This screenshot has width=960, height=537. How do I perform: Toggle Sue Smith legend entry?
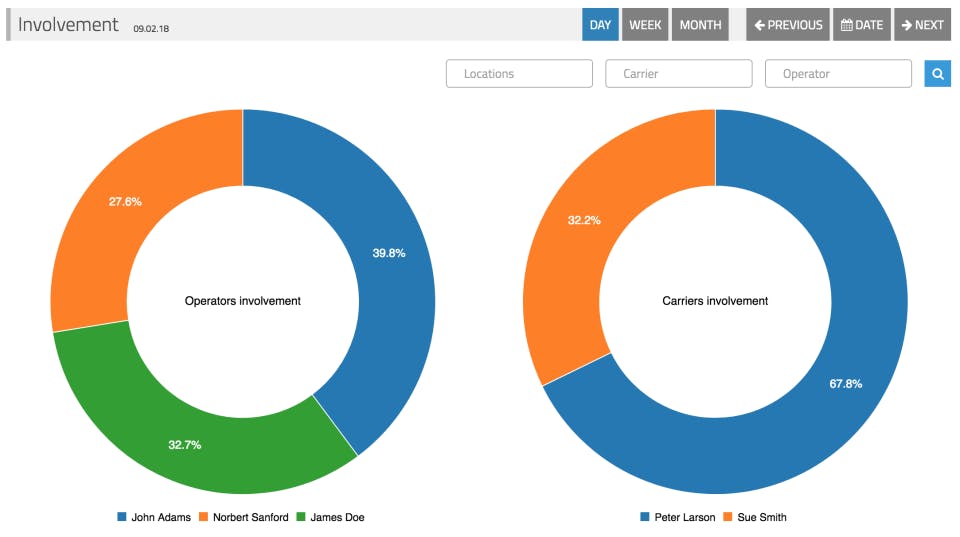pos(755,517)
